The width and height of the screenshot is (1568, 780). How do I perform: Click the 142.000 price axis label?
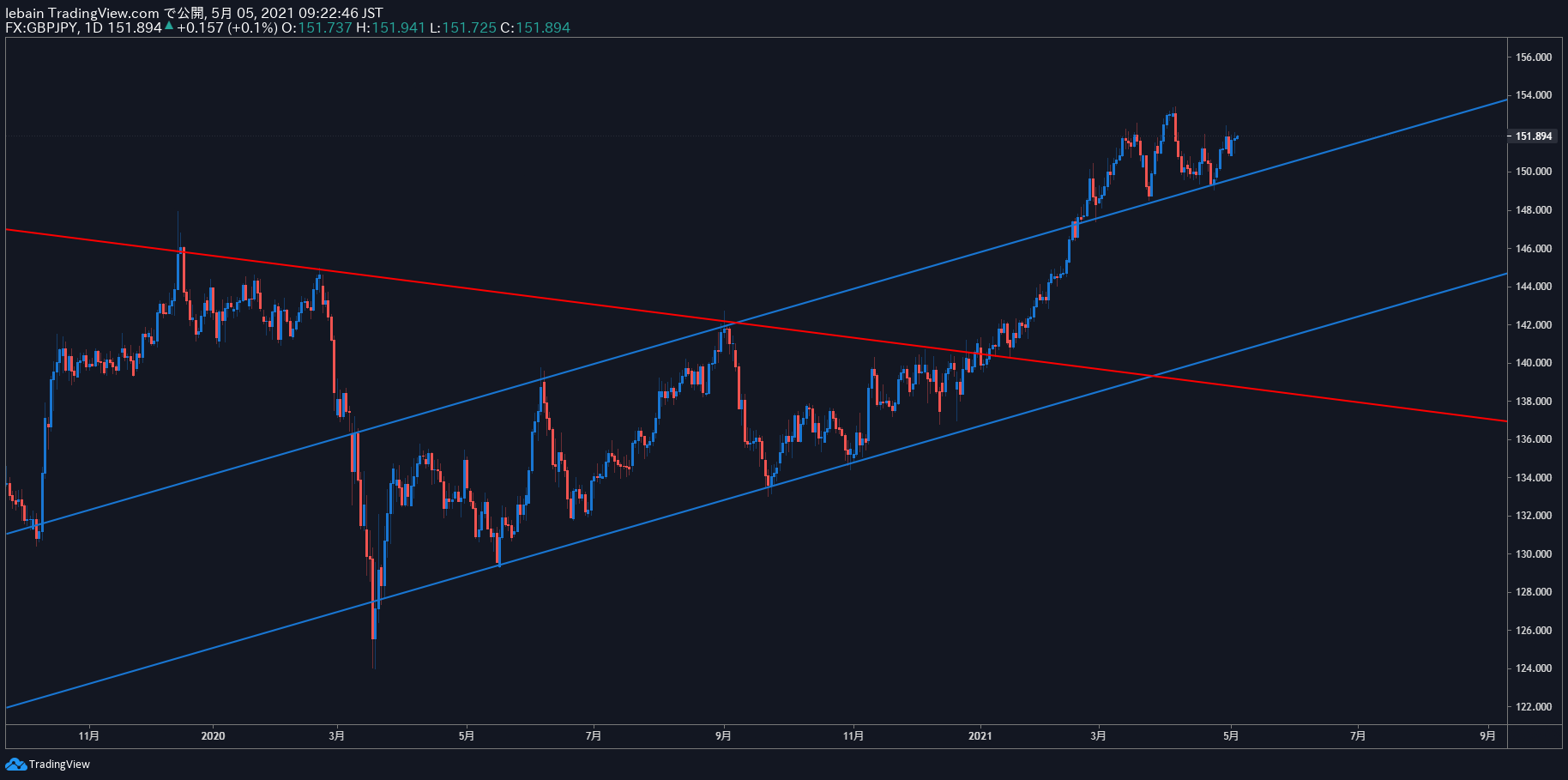tap(1534, 325)
